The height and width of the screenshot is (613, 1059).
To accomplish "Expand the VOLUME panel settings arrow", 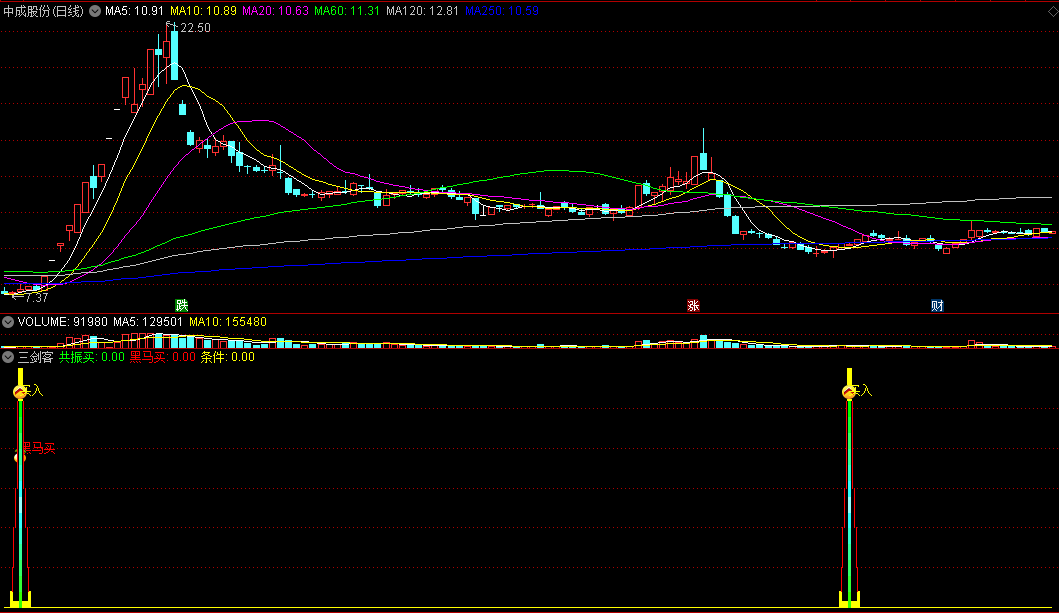I will [8, 322].
